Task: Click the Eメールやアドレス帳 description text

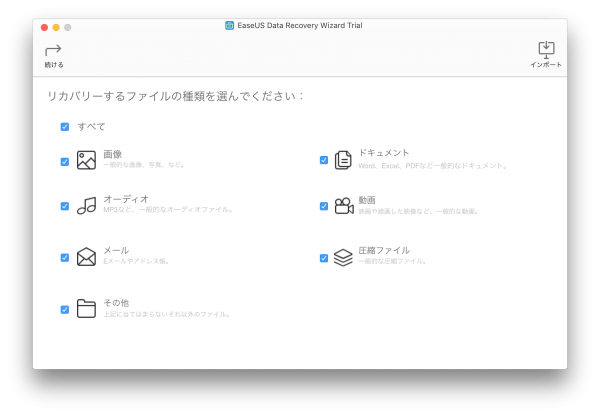Action: click(x=136, y=261)
